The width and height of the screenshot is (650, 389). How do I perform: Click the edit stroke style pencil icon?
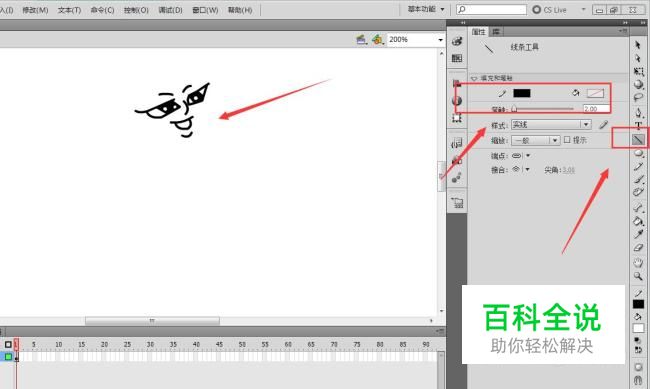click(604, 124)
